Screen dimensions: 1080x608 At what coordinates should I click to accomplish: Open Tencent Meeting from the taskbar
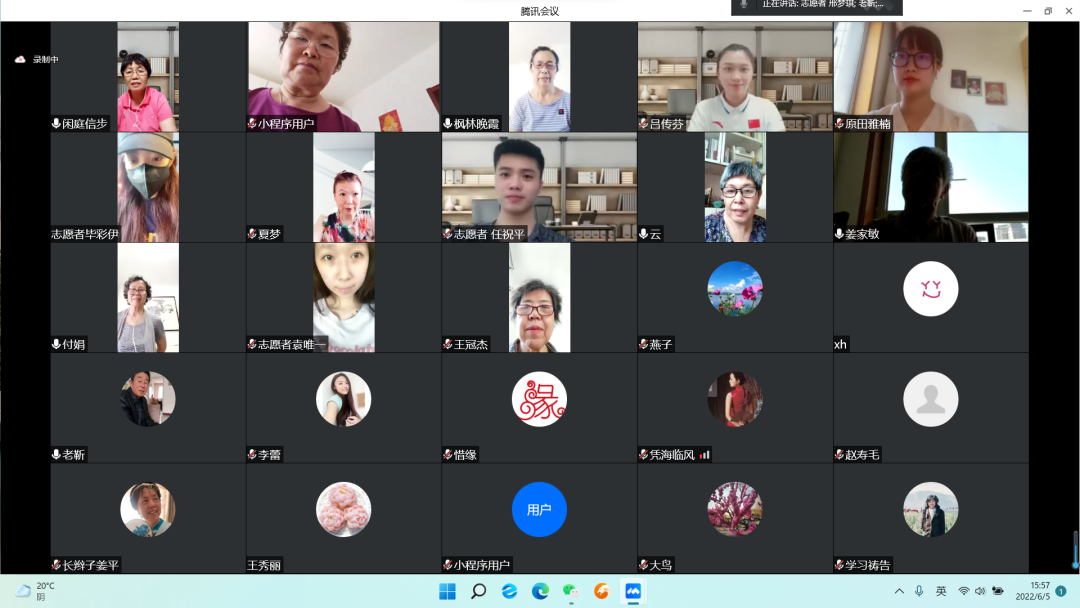click(x=632, y=592)
